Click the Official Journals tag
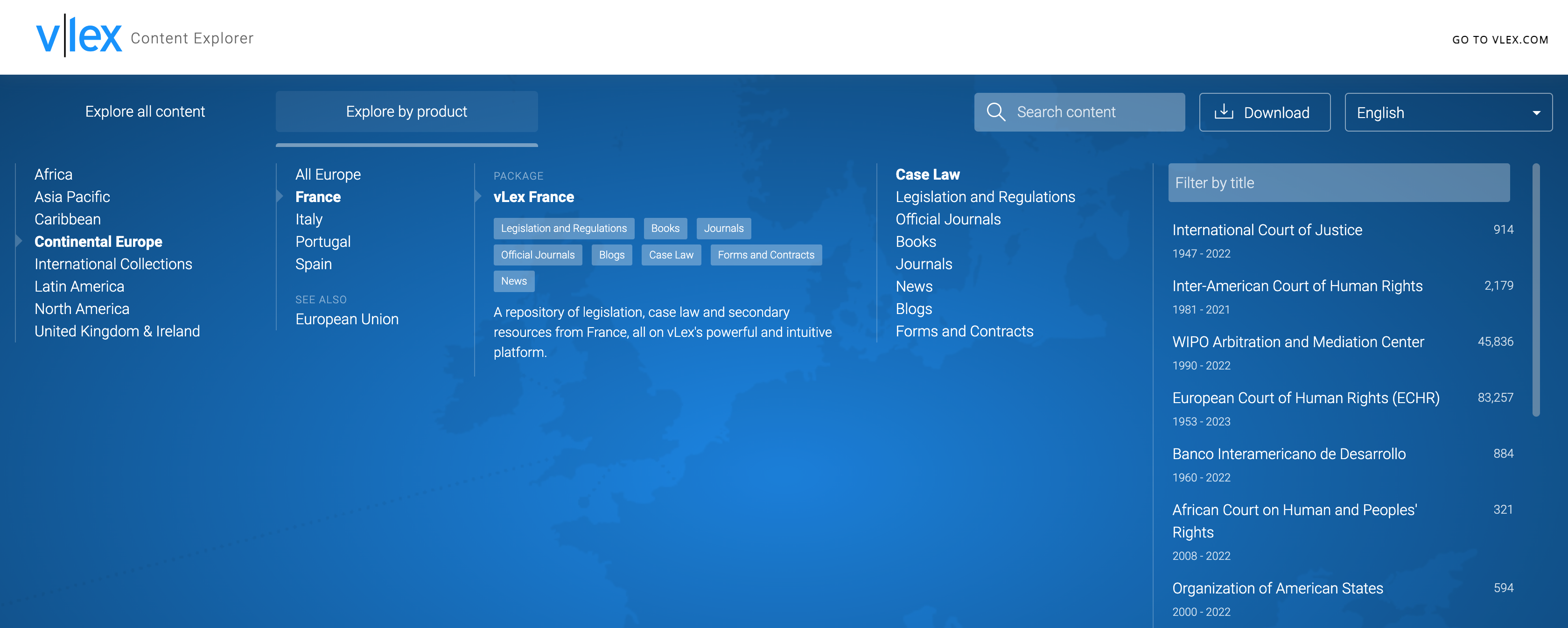Screen dimensions: 1568x628 tap(538, 255)
